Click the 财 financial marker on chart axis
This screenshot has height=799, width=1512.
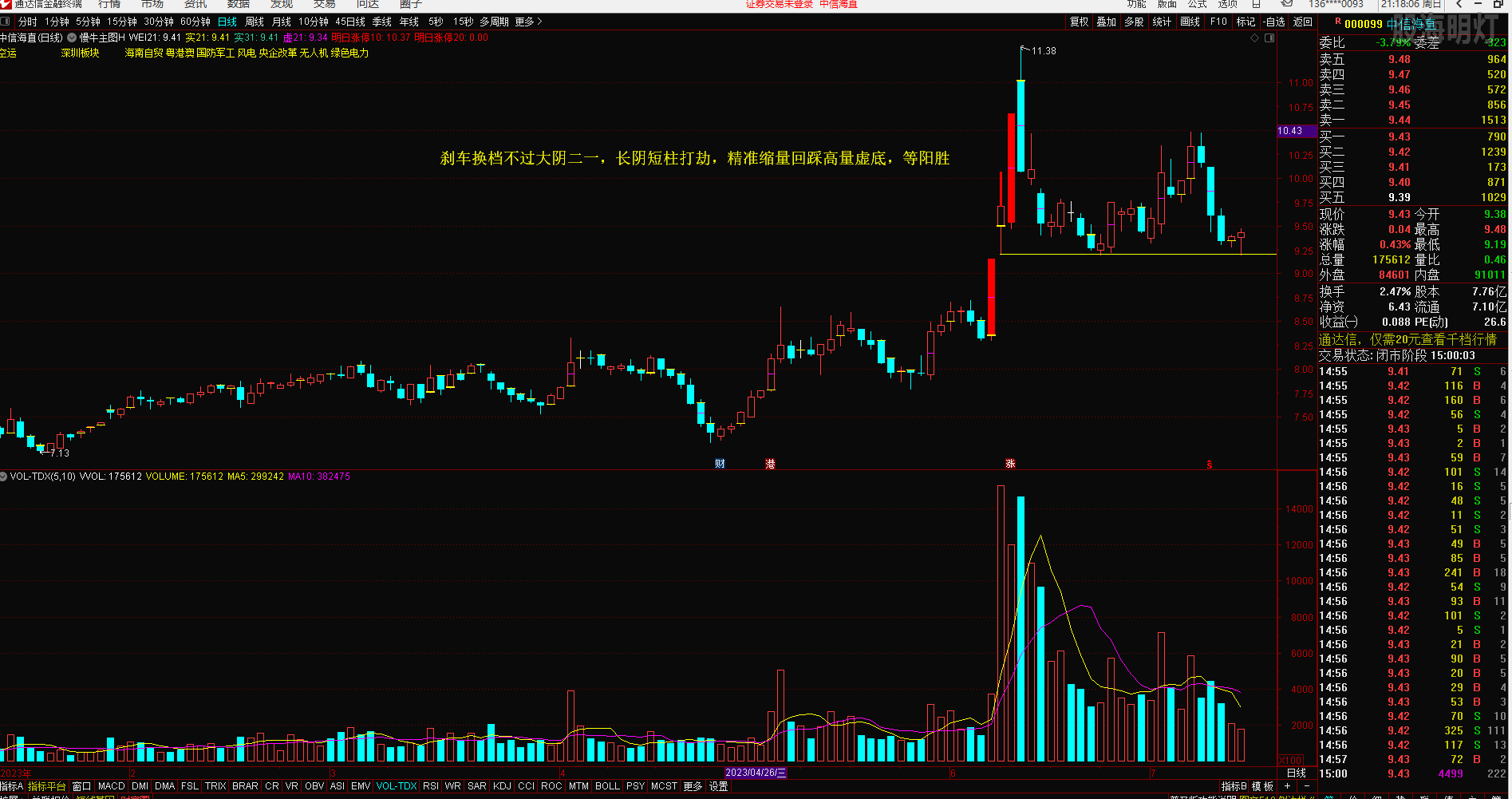point(720,464)
